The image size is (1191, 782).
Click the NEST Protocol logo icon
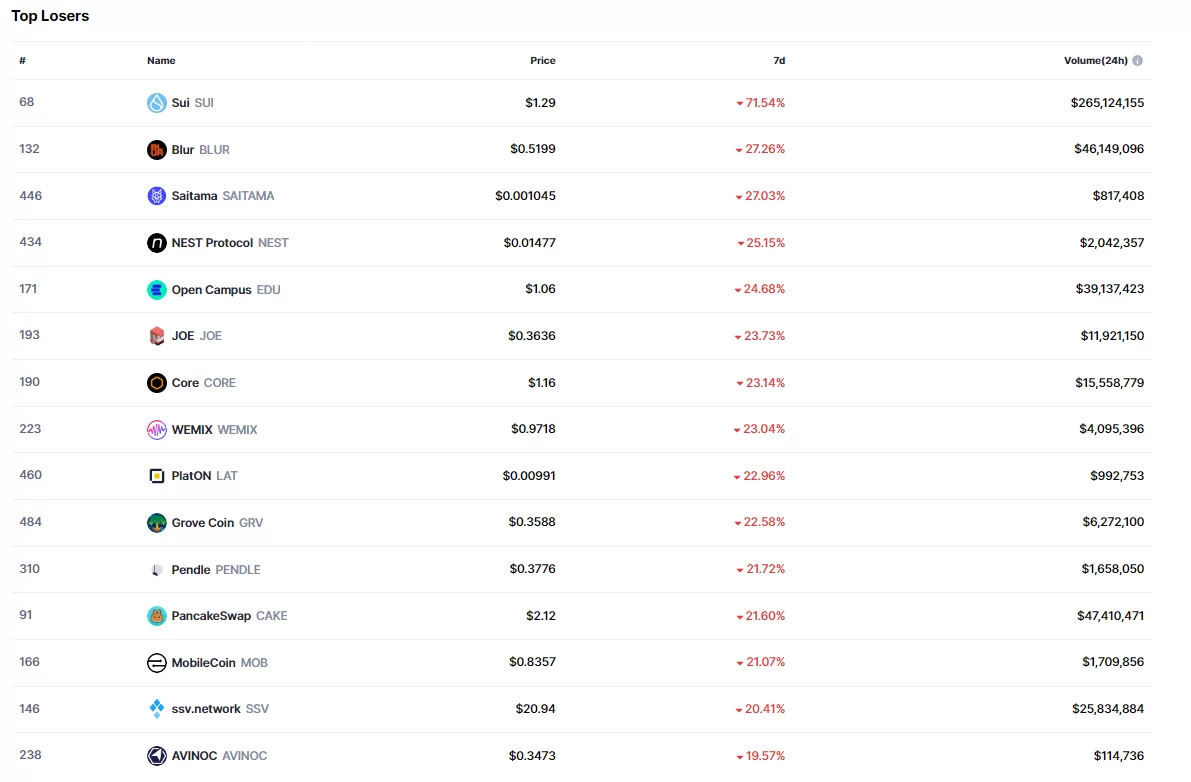point(156,243)
